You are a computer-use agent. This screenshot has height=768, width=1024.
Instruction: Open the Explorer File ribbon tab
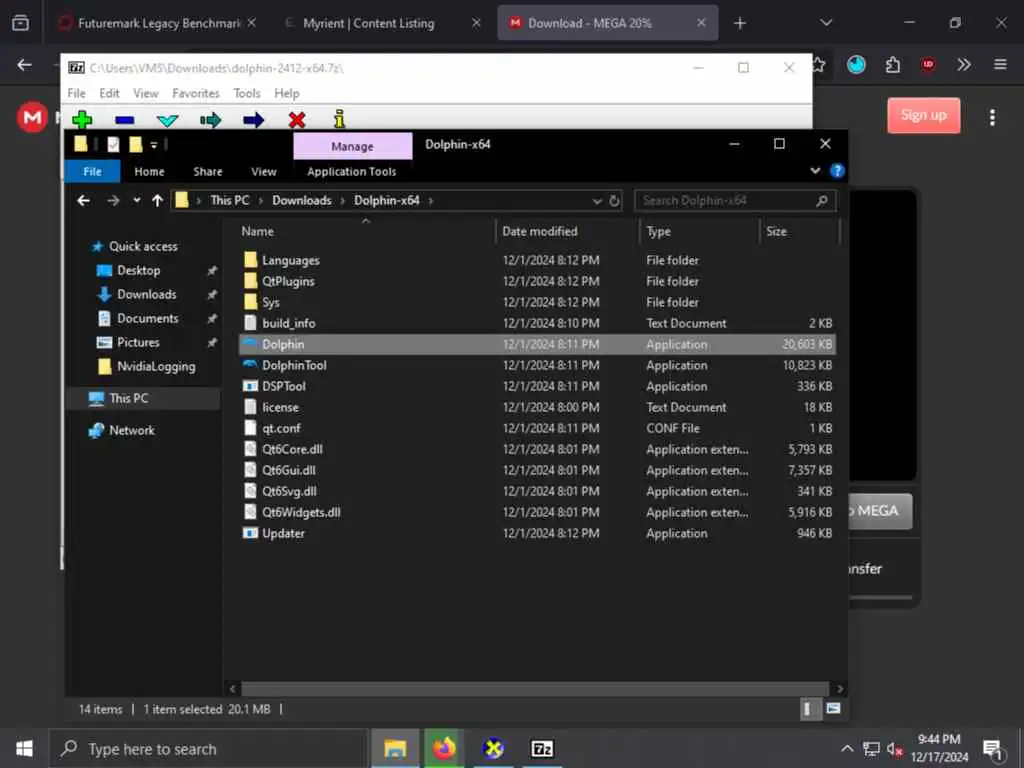[x=92, y=172]
